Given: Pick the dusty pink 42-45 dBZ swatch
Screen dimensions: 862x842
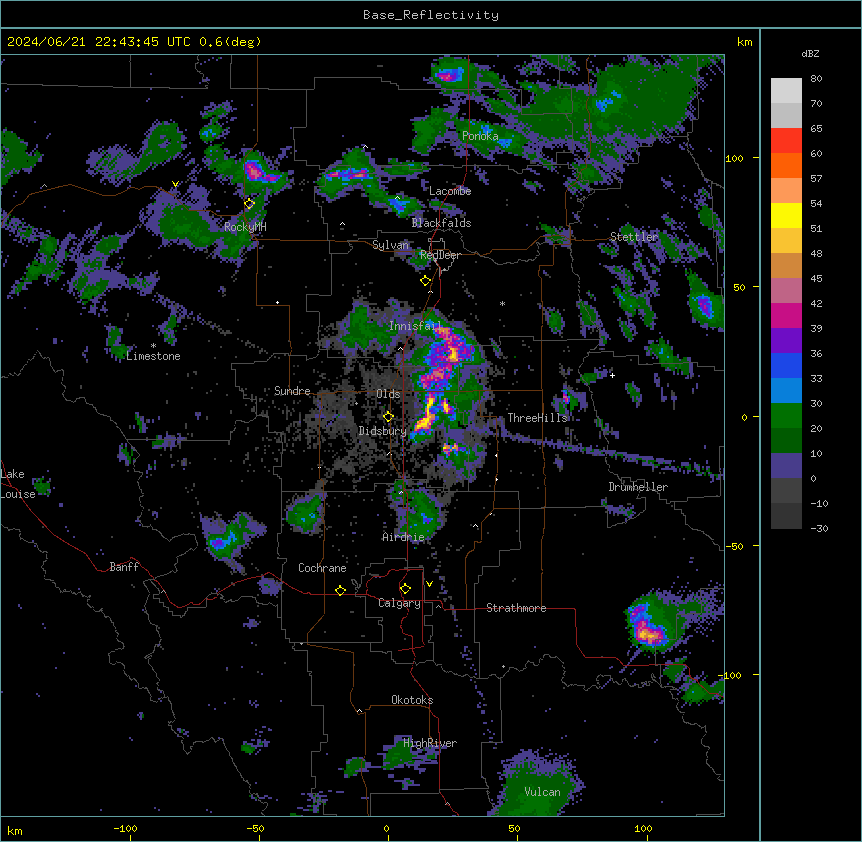Looking at the screenshot, I should 786,291.
